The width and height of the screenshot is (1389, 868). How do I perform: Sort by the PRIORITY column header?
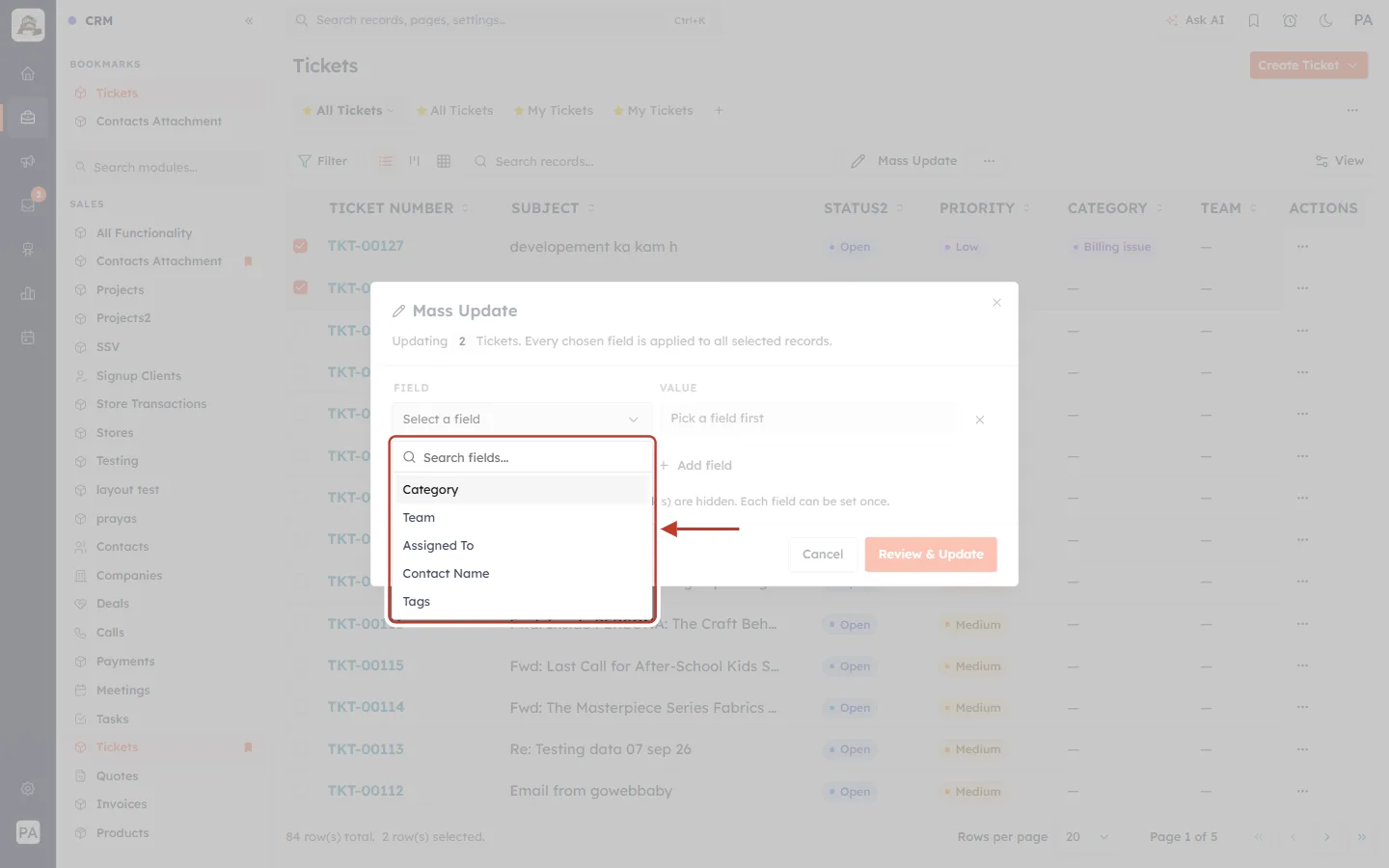985,208
